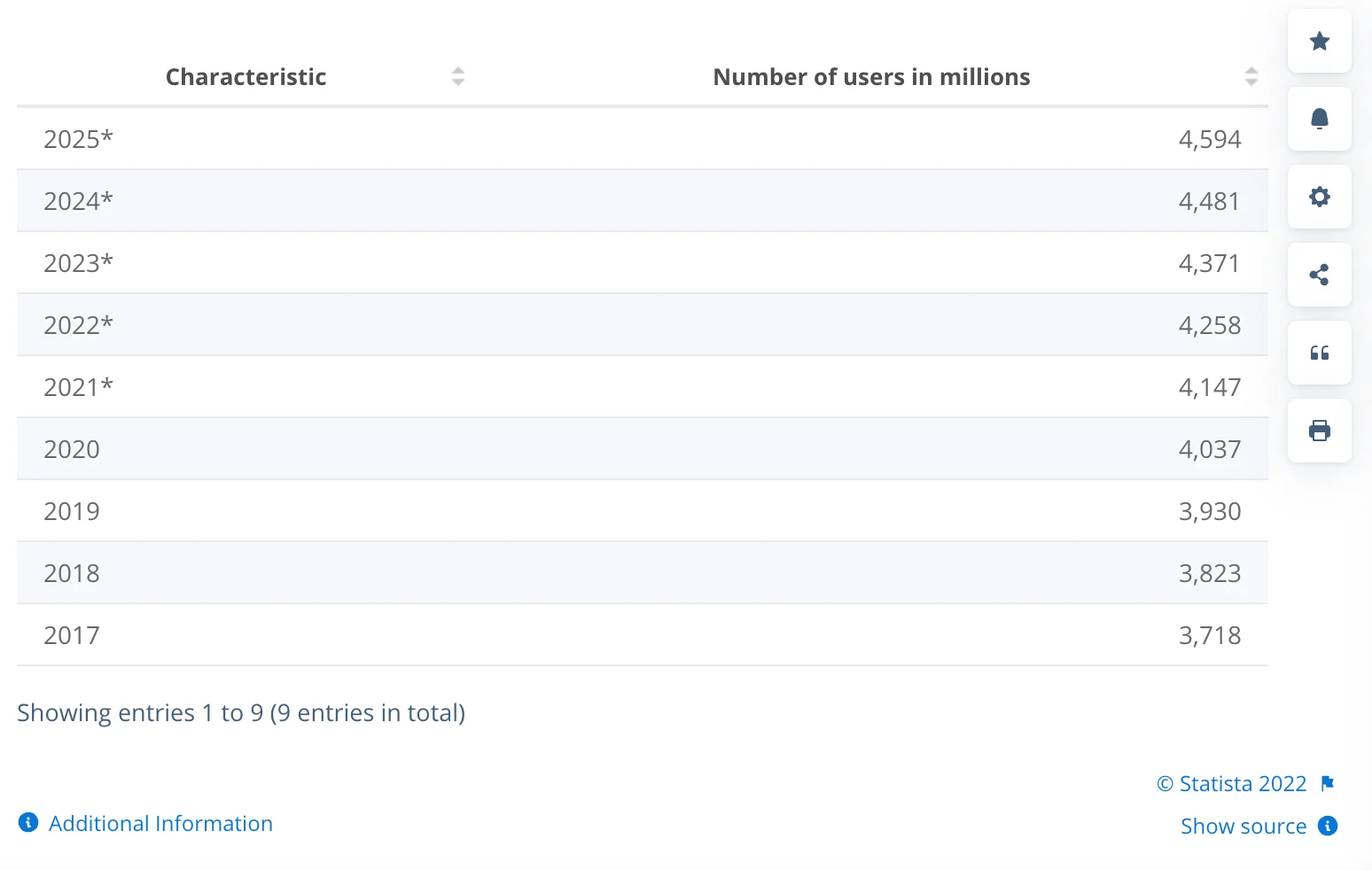Open the Show source link
Viewport: 1372px width, 870px height.
[x=1244, y=826]
